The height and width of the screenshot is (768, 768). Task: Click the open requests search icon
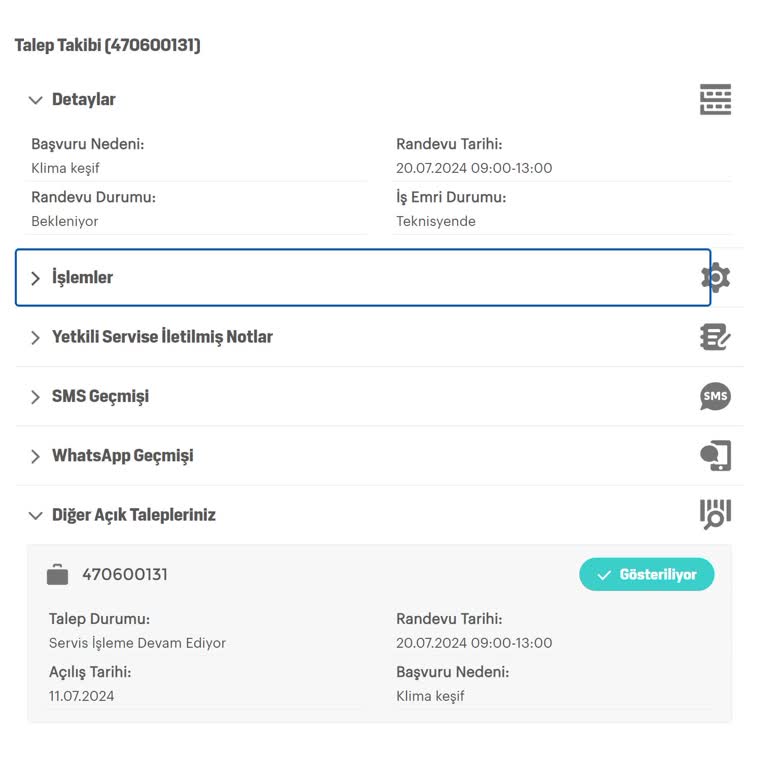click(x=715, y=515)
